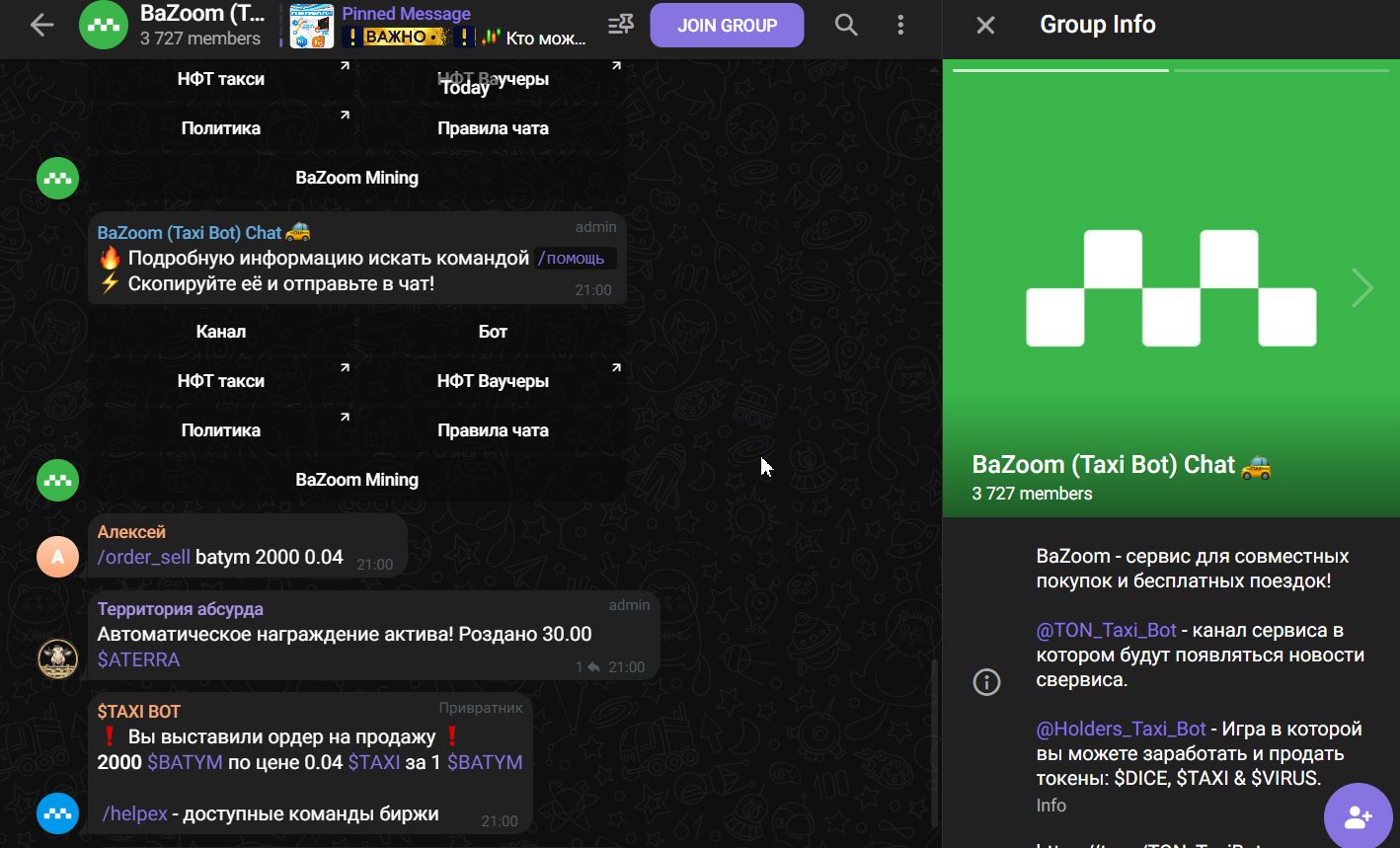
Task: Click the add member floating button
Action: point(1359,817)
